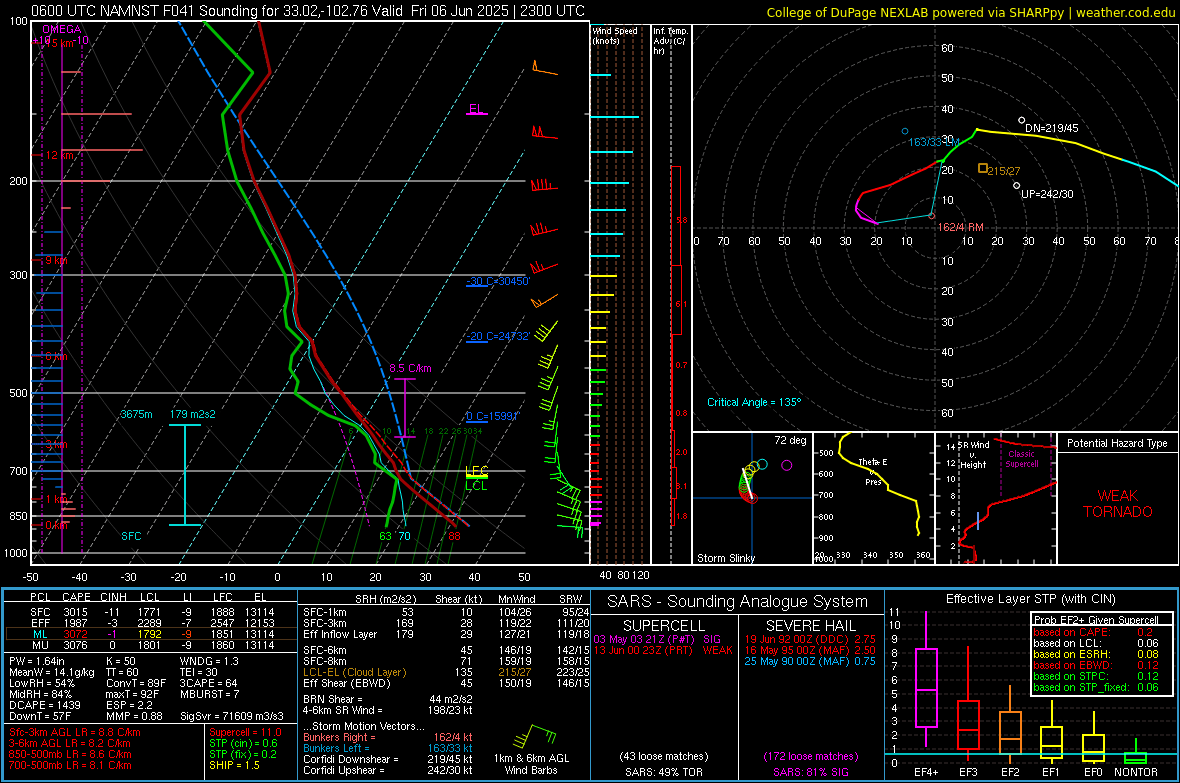Click the -30 C=30450' height label

pyautogui.click(x=498, y=281)
